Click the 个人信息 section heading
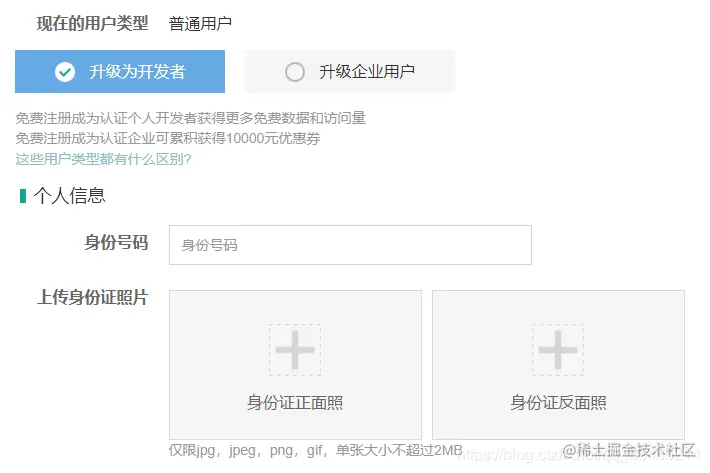The image size is (710, 473). tap(69, 196)
